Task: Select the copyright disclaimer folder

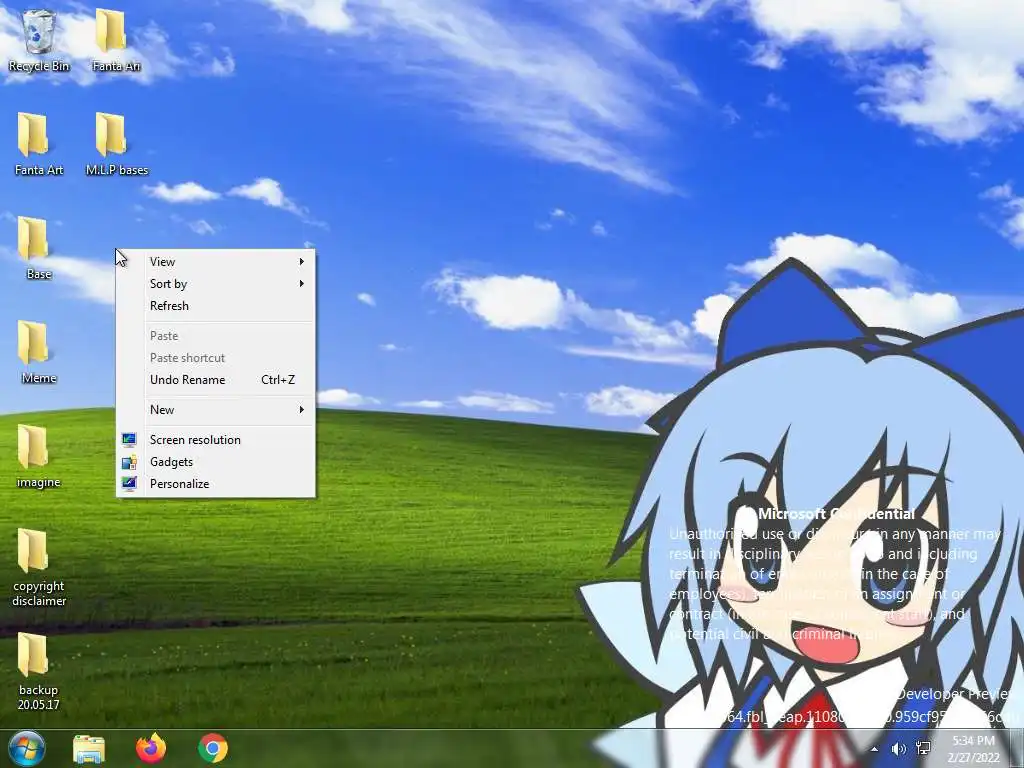Action: (39, 568)
